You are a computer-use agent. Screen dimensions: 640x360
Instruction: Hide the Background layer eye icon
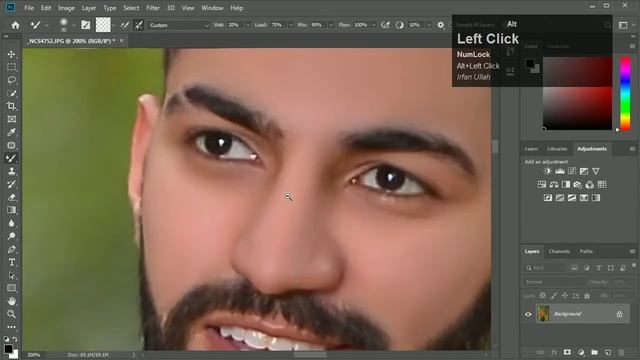[x=528, y=314]
